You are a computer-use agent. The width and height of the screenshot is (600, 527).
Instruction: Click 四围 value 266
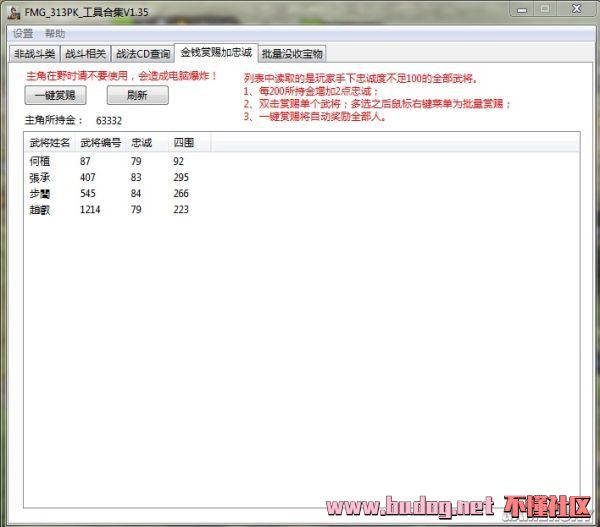click(x=181, y=193)
